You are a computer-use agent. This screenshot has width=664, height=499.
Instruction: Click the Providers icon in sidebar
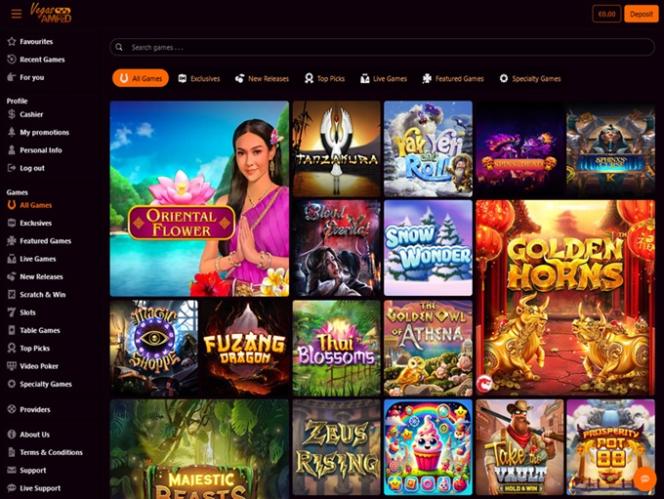click(12, 409)
